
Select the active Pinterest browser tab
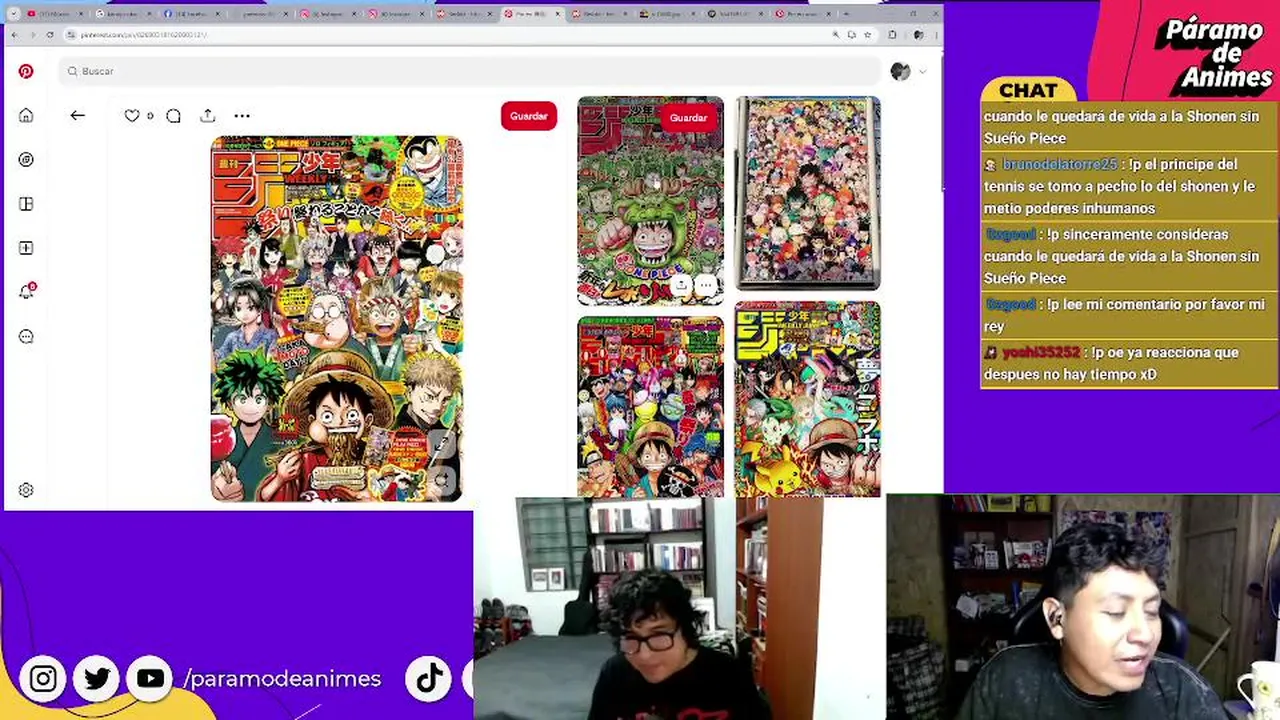tap(532, 14)
